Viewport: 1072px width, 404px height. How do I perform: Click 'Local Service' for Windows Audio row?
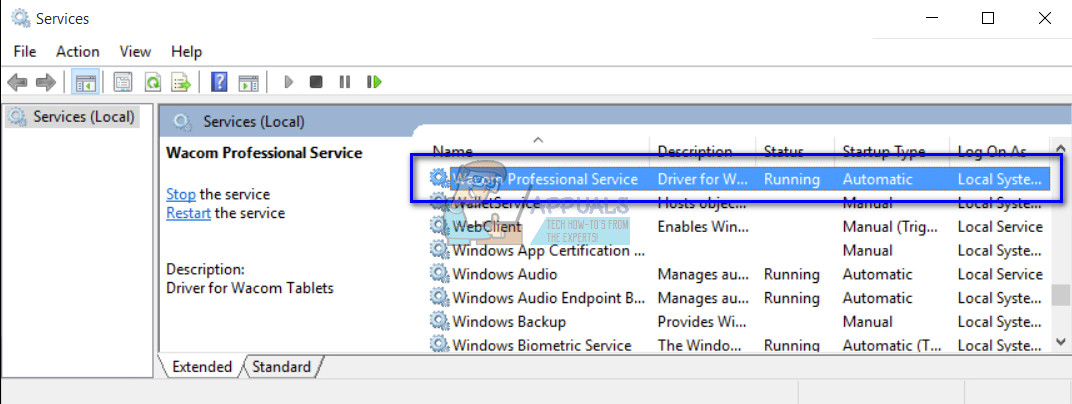(1000, 274)
